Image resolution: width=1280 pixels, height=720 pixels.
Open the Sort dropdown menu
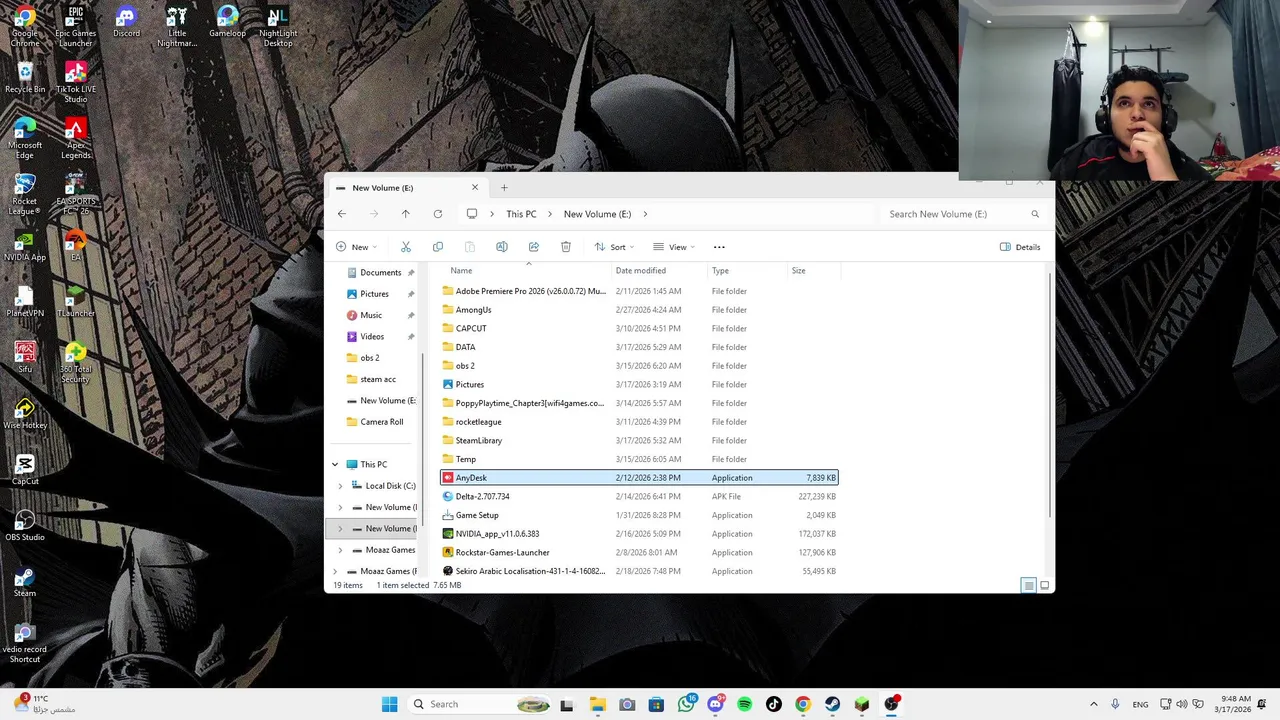point(614,247)
